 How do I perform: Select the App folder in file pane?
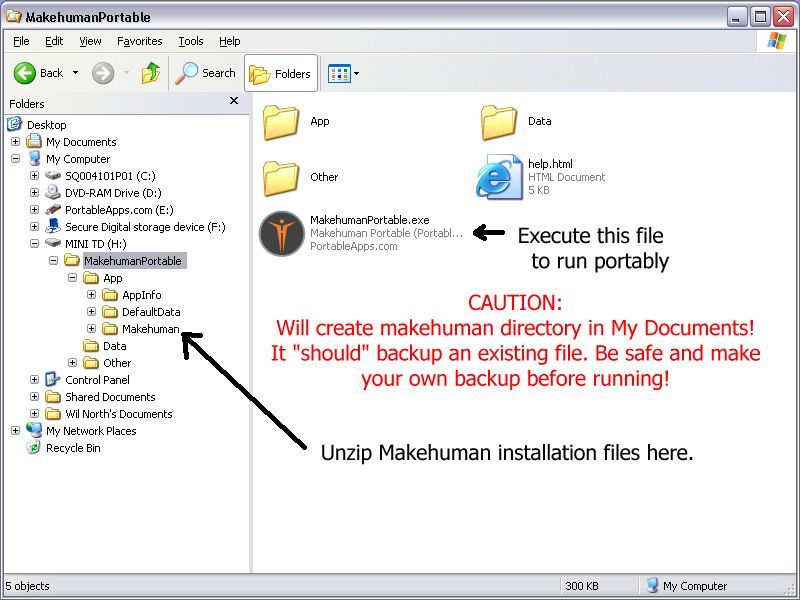(281, 122)
